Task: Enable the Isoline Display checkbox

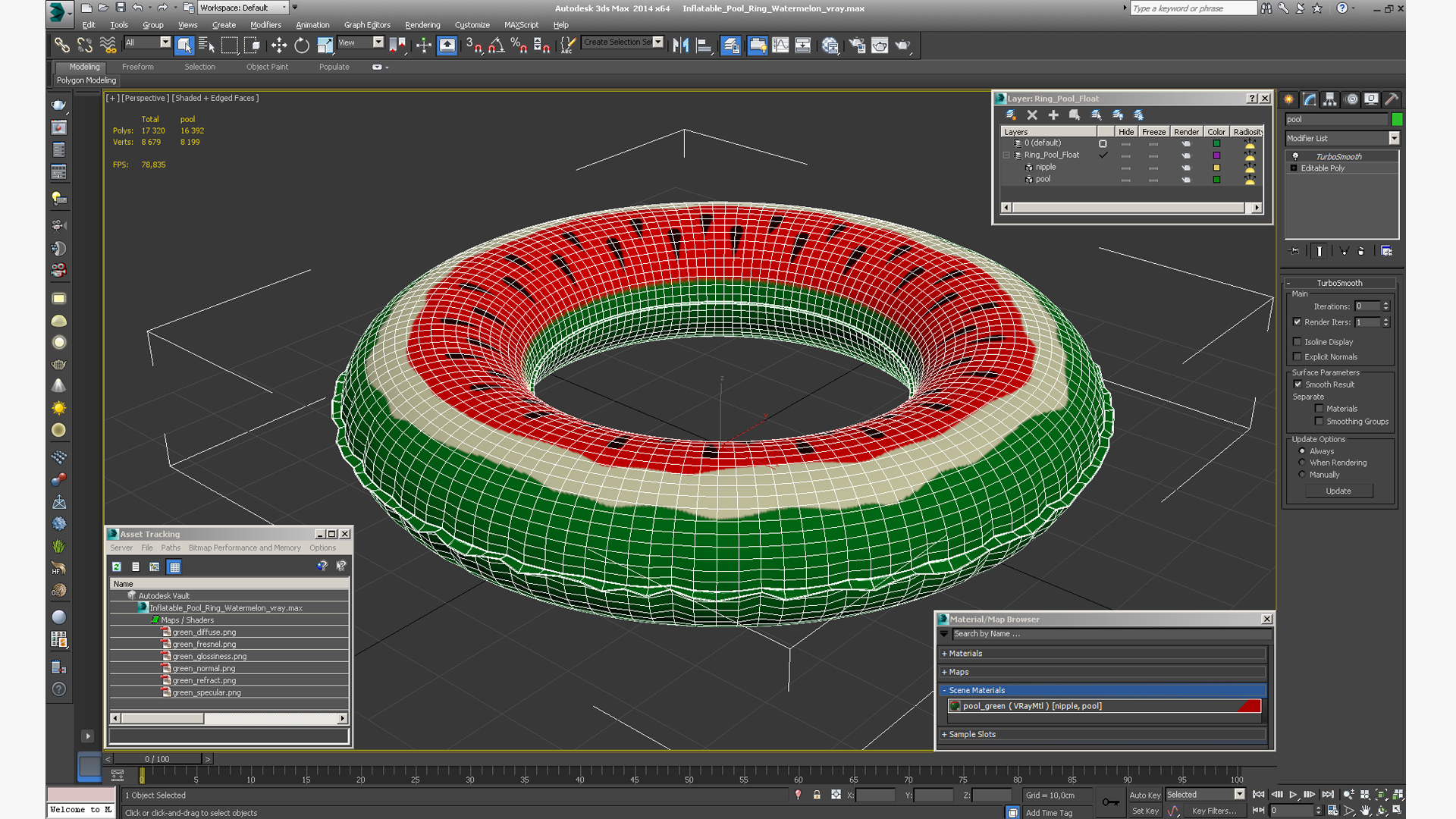Action: pos(1298,342)
